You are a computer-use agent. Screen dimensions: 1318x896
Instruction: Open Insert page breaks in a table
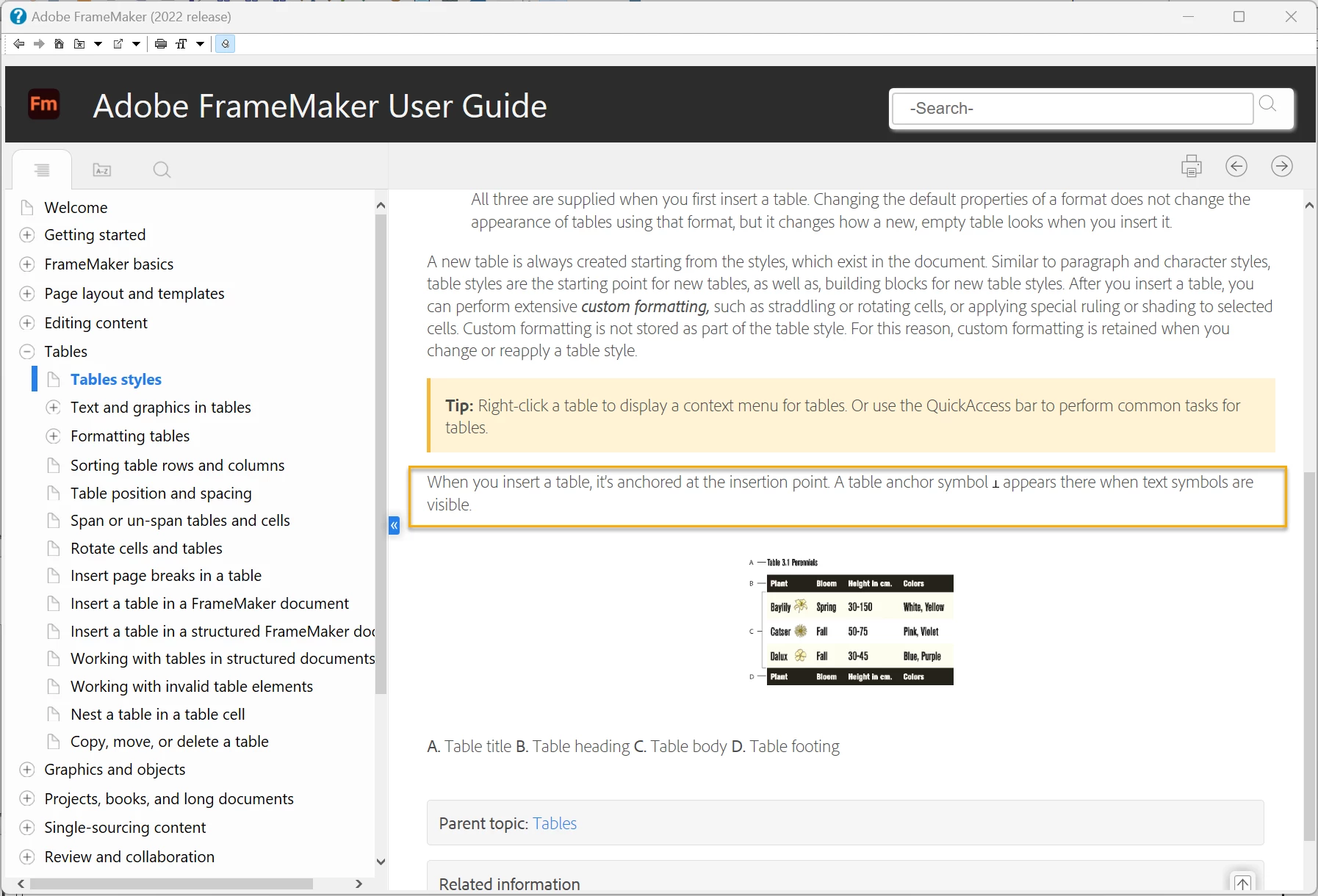(x=166, y=576)
